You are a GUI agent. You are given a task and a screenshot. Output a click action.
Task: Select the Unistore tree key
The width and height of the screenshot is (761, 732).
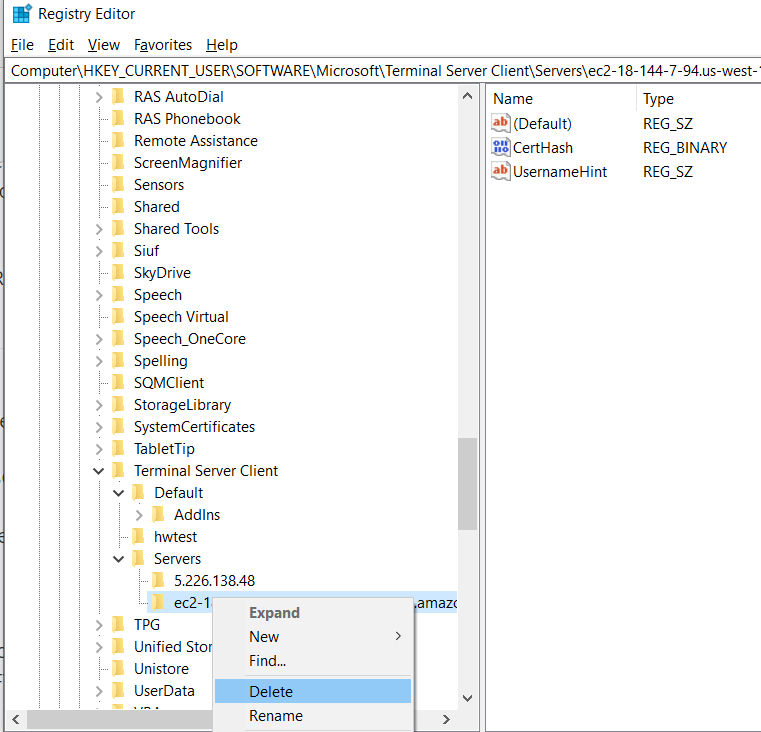[x=161, y=668]
